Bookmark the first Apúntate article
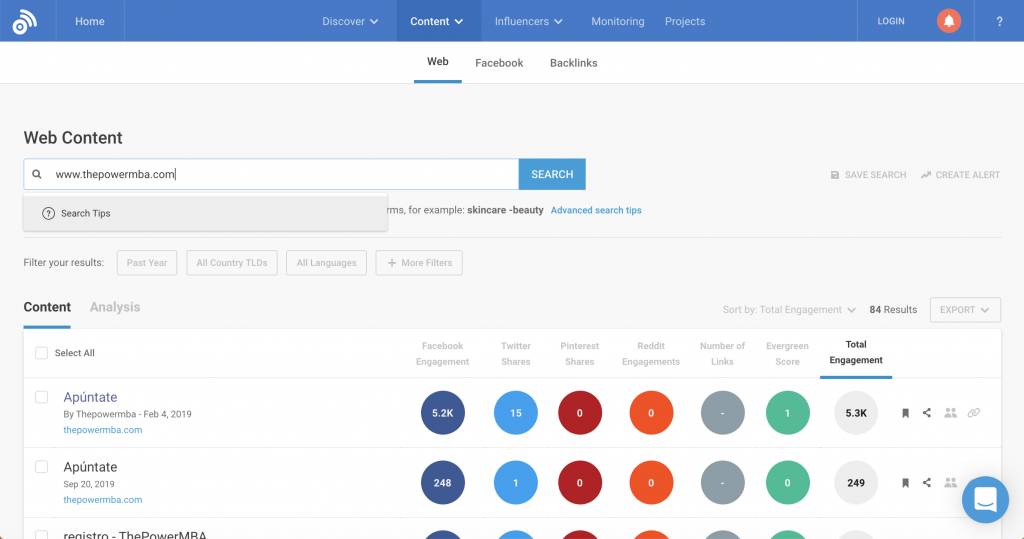Screen dimensions: 1024x539 click(x=905, y=413)
